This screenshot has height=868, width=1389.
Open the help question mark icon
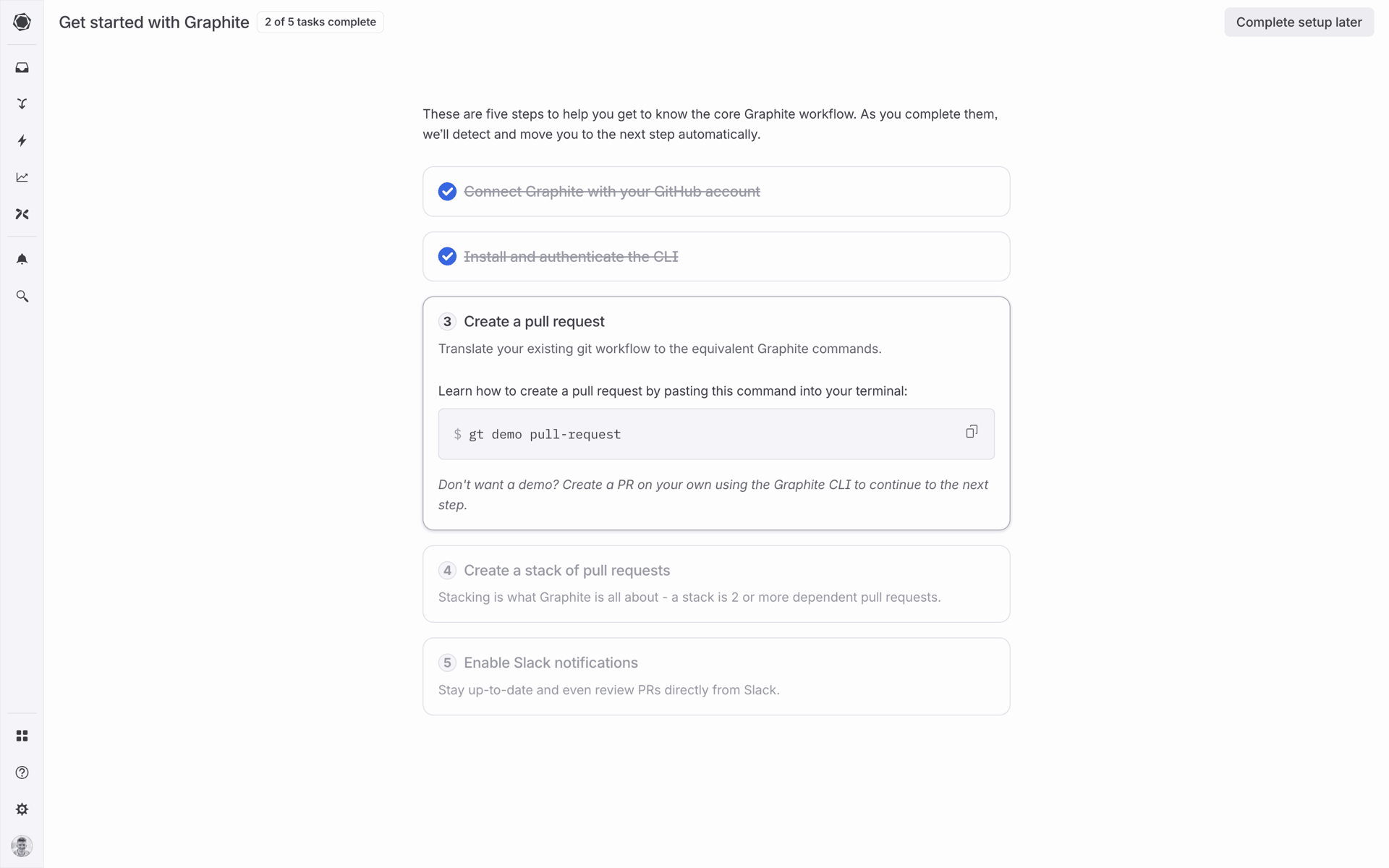tap(22, 773)
